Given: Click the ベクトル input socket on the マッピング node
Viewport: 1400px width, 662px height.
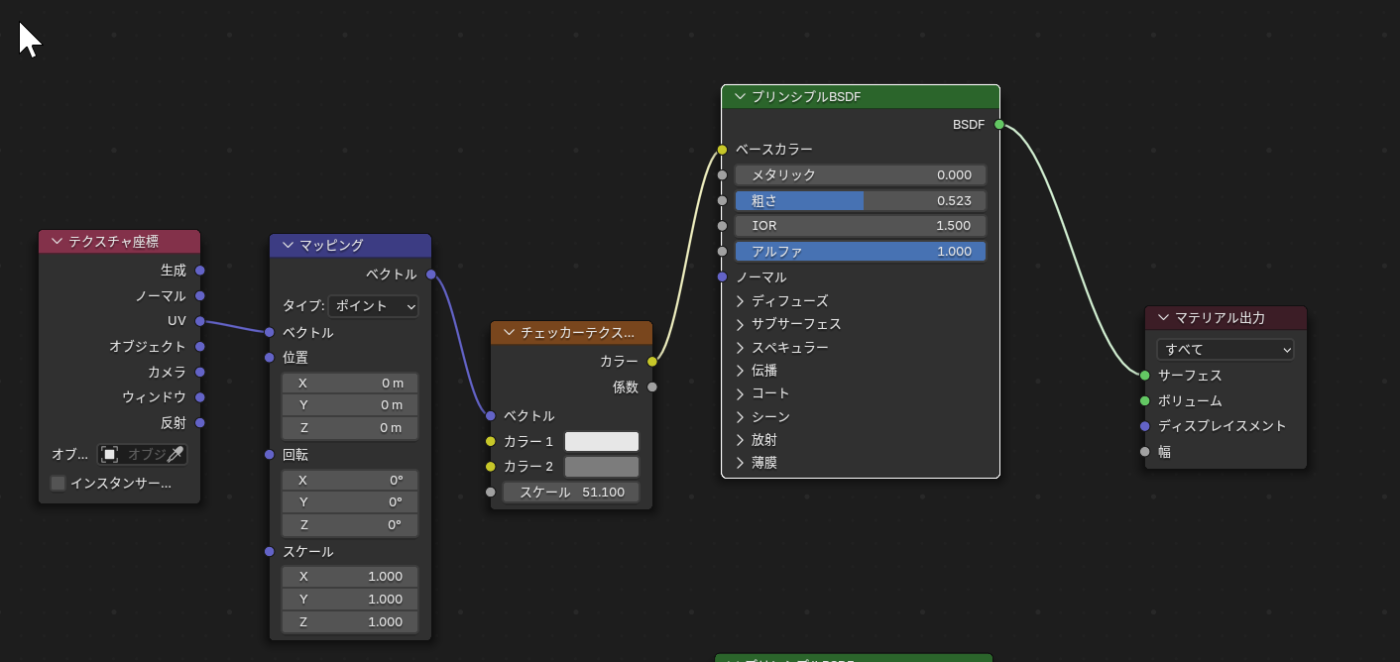Looking at the screenshot, I should (269, 332).
